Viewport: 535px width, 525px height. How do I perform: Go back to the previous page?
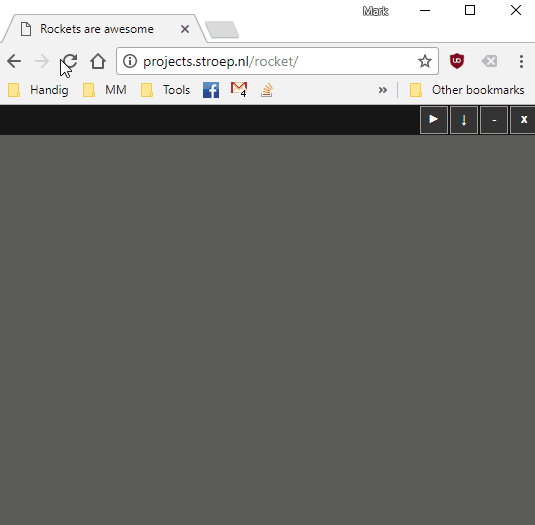14,61
